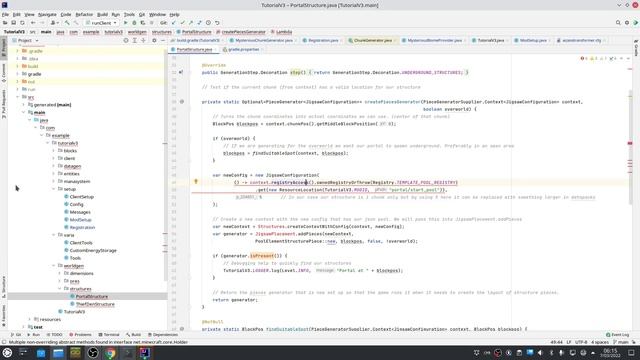Screen dimensions: 640x360
Task: Collapse the src folder in tree
Action: pos(18,97)
